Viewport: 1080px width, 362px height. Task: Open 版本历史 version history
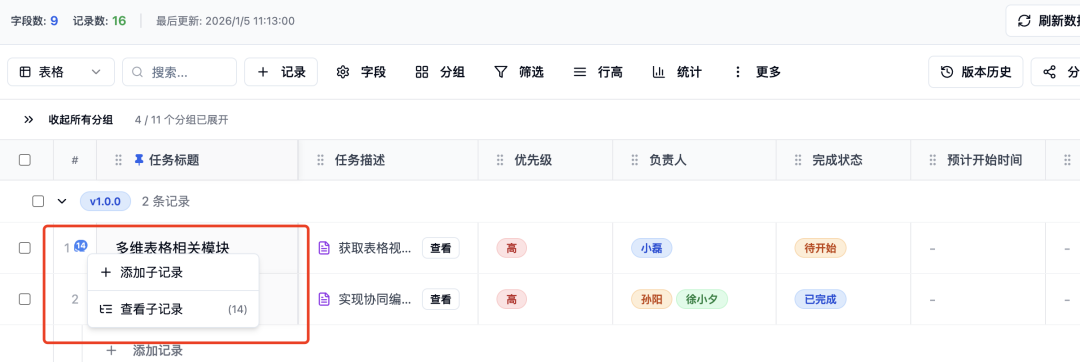click(975, 72)
